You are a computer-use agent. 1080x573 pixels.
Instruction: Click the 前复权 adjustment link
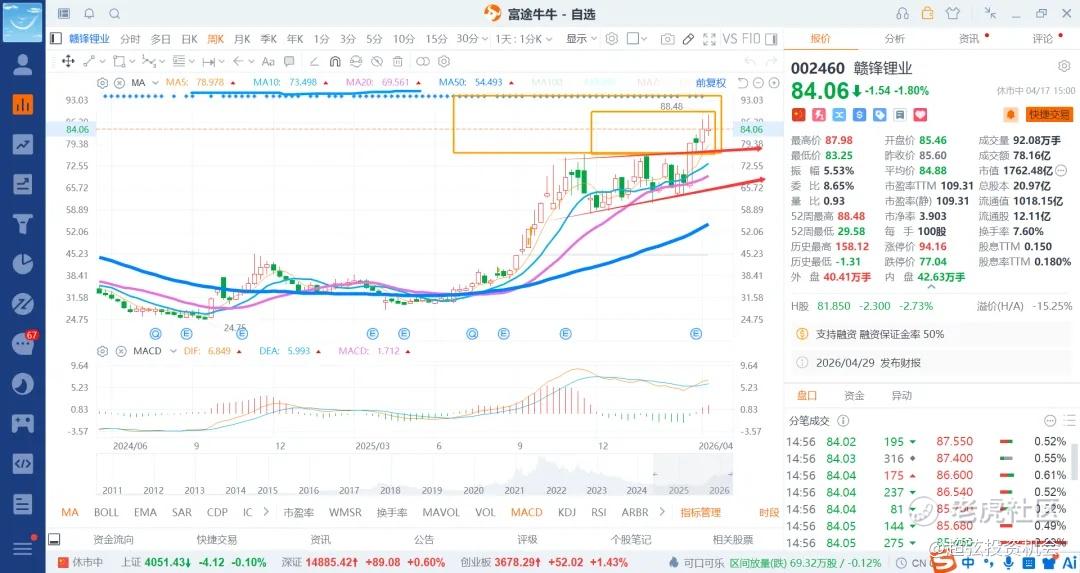click(x=711, y=83)
